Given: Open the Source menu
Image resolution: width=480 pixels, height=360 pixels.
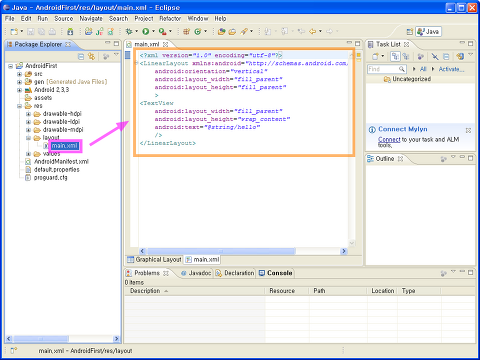Looking at the screenshot, I should pyautogui.click(x=64, y=19).
